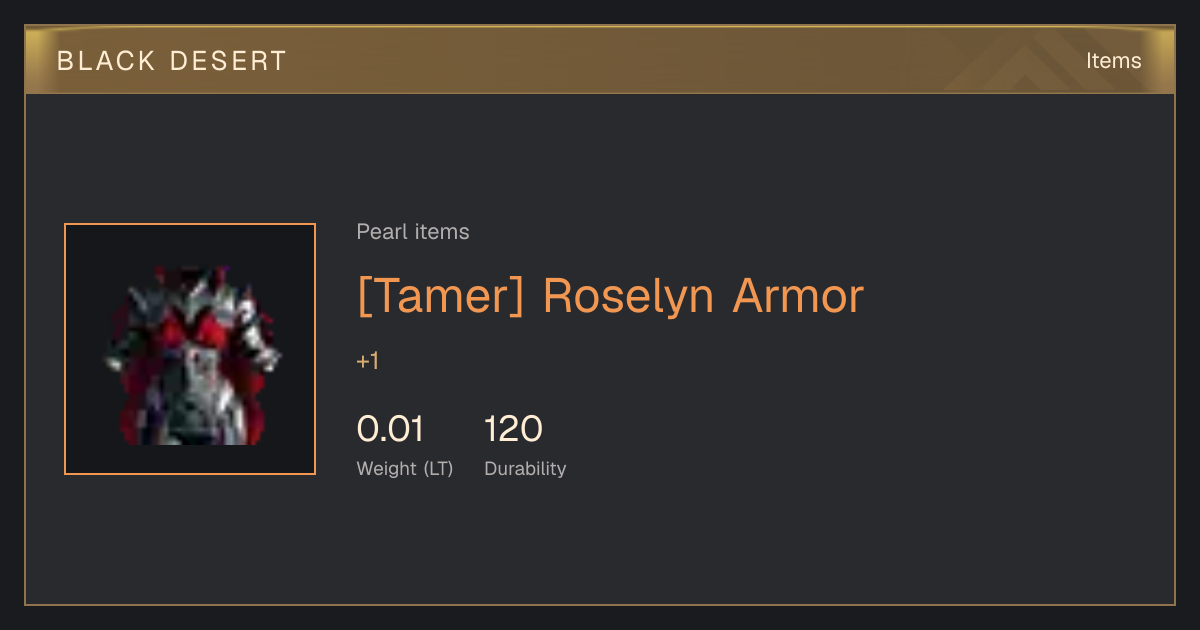1200x630 pixels.
Task: Click the 120 durability value
Action: 513,429
